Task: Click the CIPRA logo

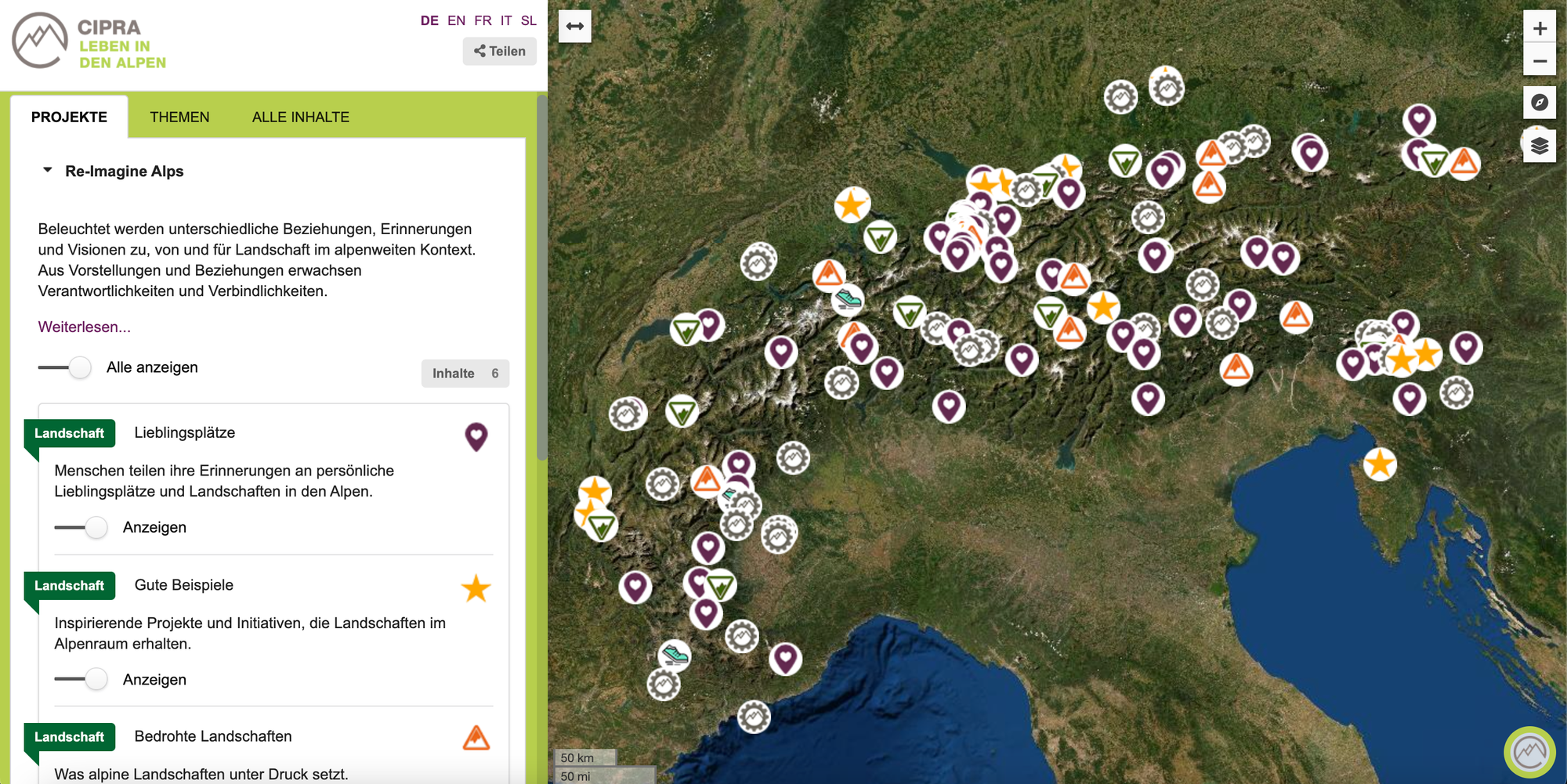Action: tap(89, 42)
